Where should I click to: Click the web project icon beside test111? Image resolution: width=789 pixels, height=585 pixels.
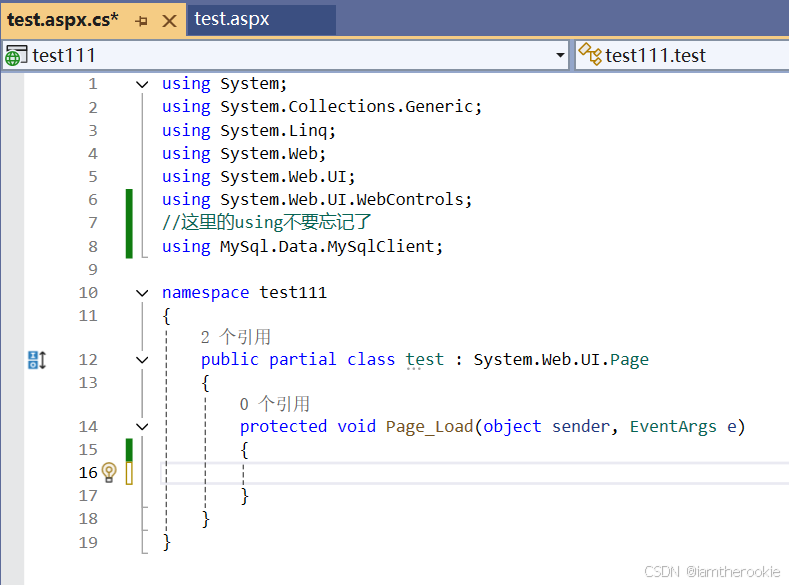click(16, 55)
